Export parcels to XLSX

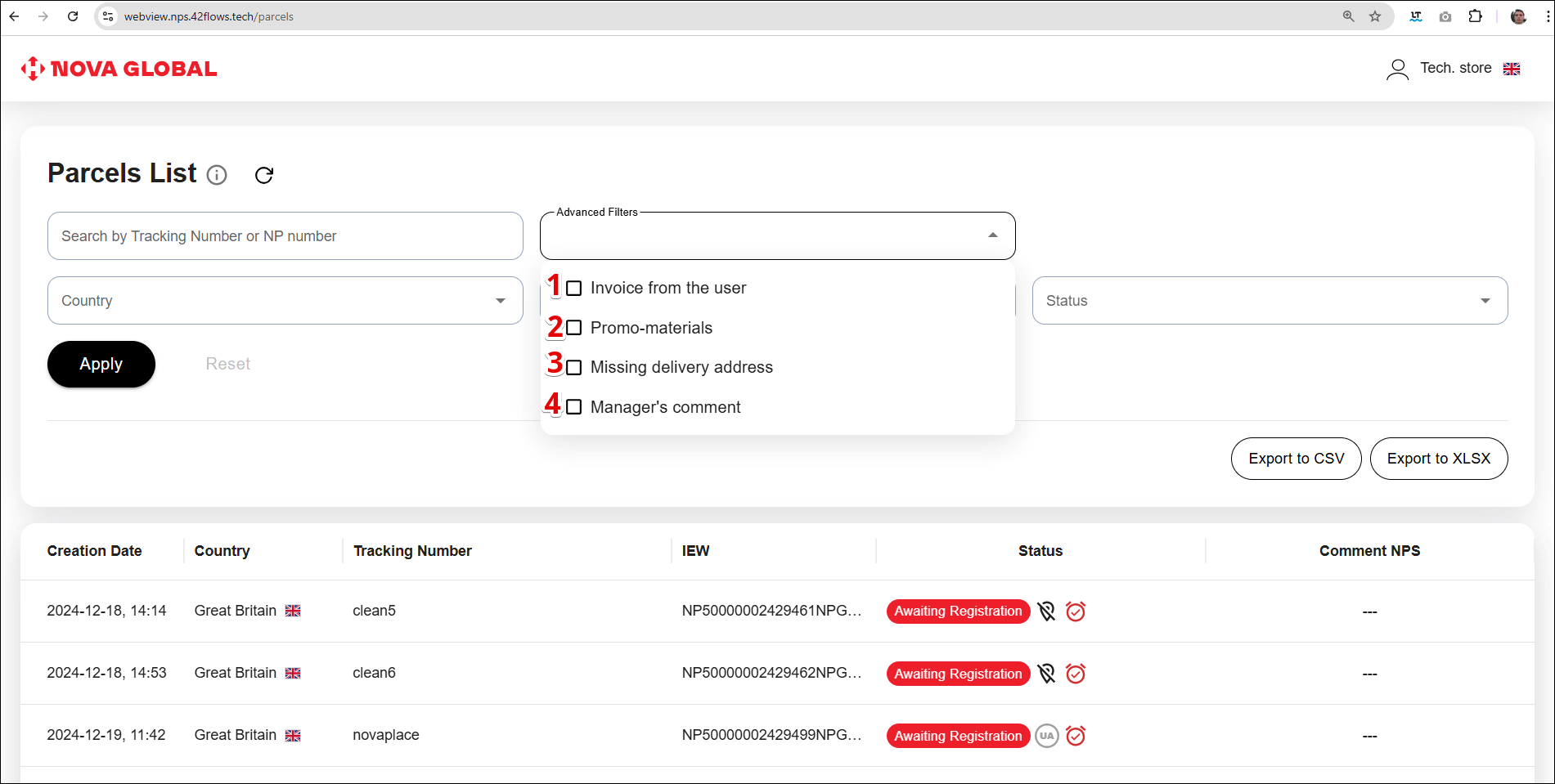(x=1438, y=459)
